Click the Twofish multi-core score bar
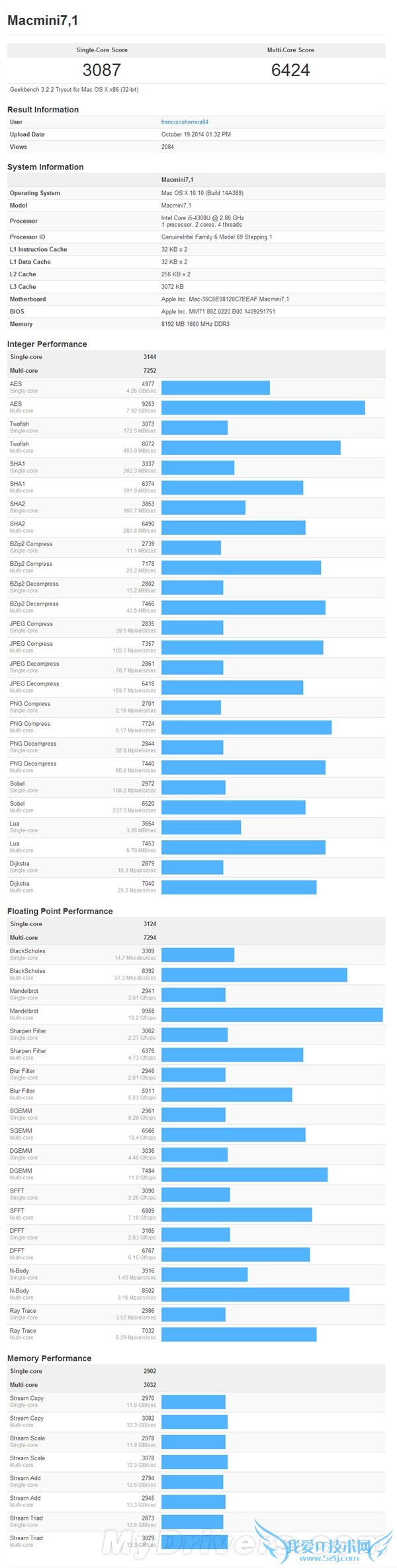This screenshot has height=1568, width=397. tap(251, 448)
